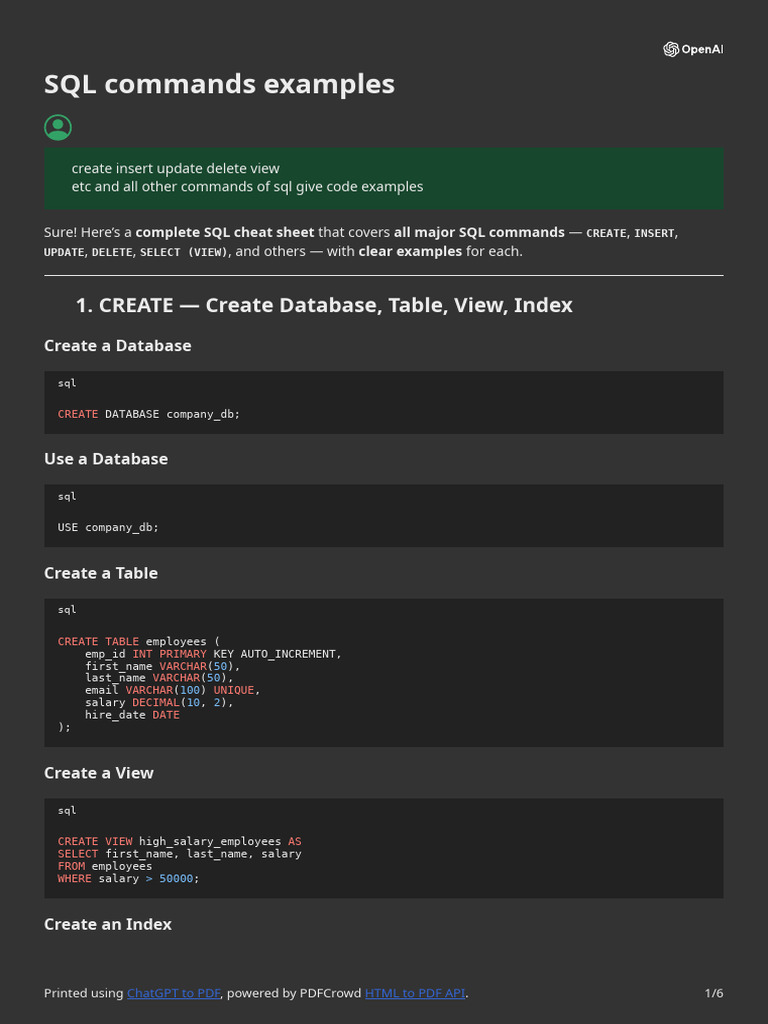Click the heading '1. CREATE — Create Database, Table, View, Index'

tap(324, 305)
